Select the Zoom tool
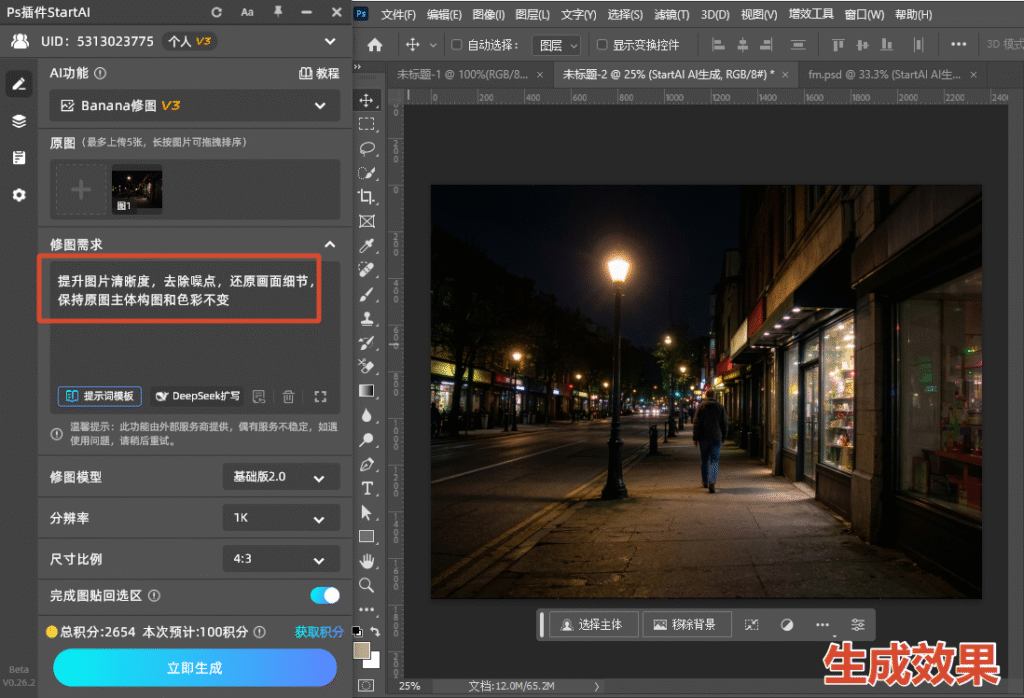The height and width of the screenshot is (698, 1024). [366, 585]
